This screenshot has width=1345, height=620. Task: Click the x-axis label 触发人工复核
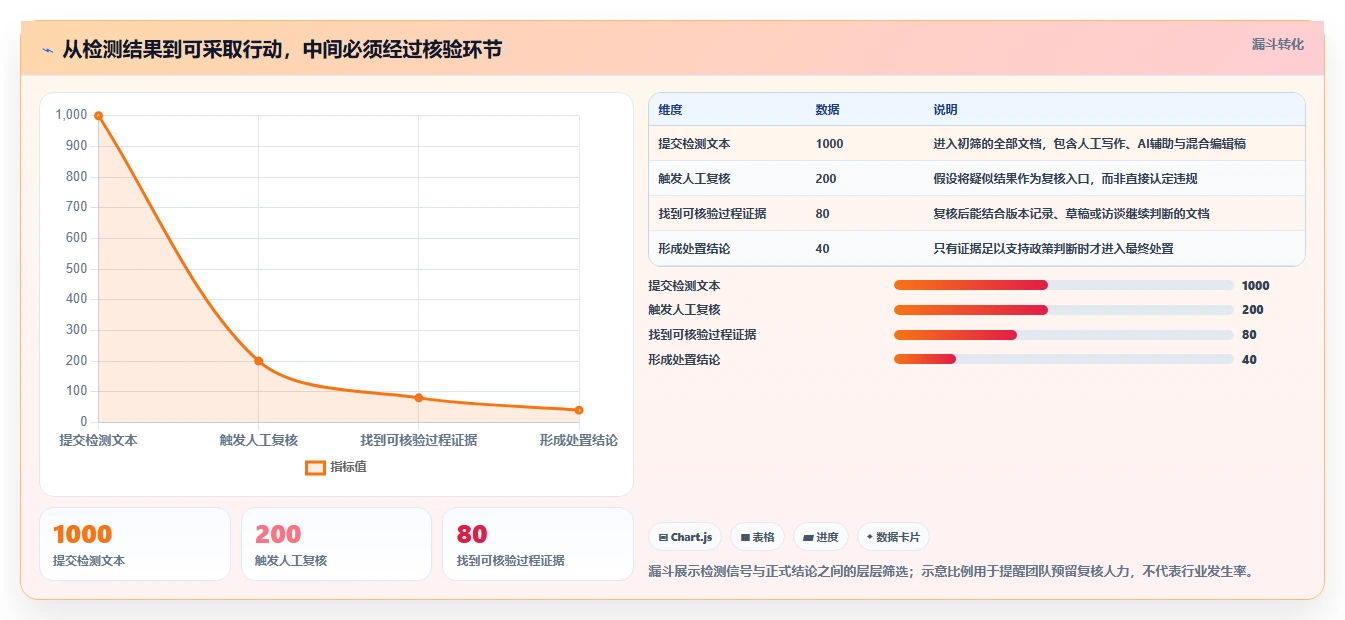[259, 440]
